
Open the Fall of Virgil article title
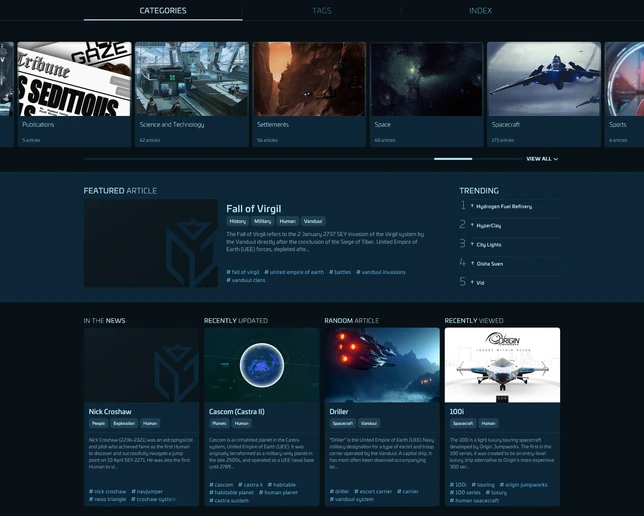253,208
